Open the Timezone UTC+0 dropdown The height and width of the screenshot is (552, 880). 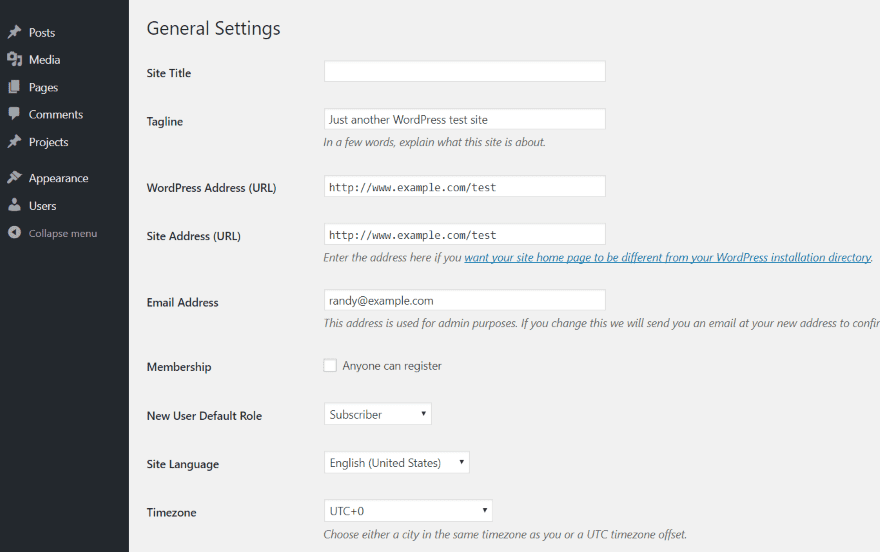pyautogui.click(x=409, y=511)
